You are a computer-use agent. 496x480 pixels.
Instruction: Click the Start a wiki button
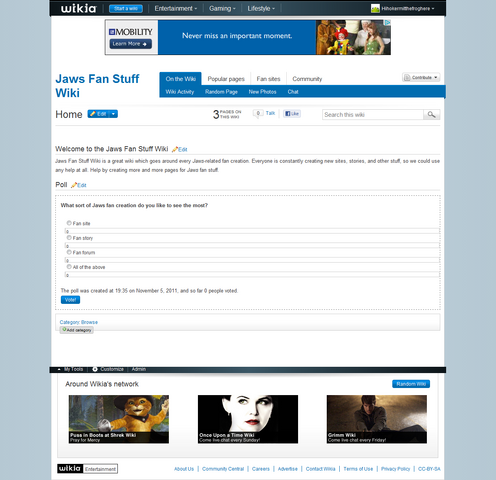point(126,9)
